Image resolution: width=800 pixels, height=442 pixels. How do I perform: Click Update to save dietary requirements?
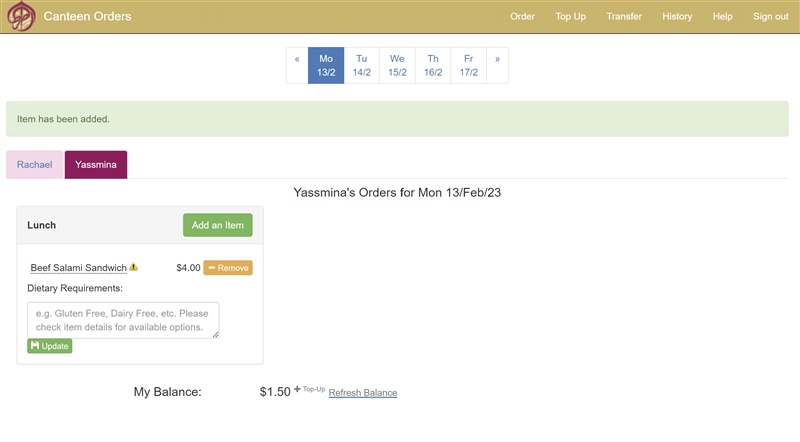(49, 346)
